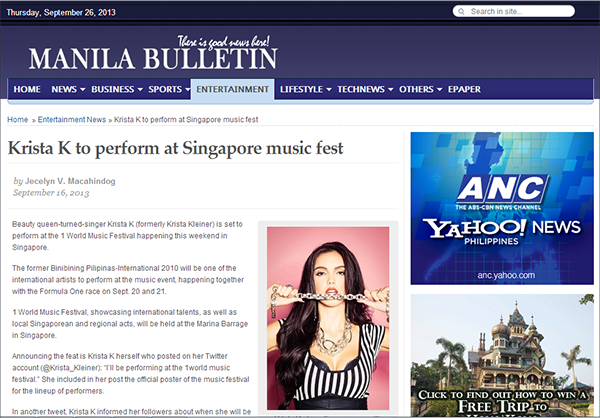600x418 pixels.
Task: Open the ANC Yahoo News Philippines ad
Action: pos(502,208)
